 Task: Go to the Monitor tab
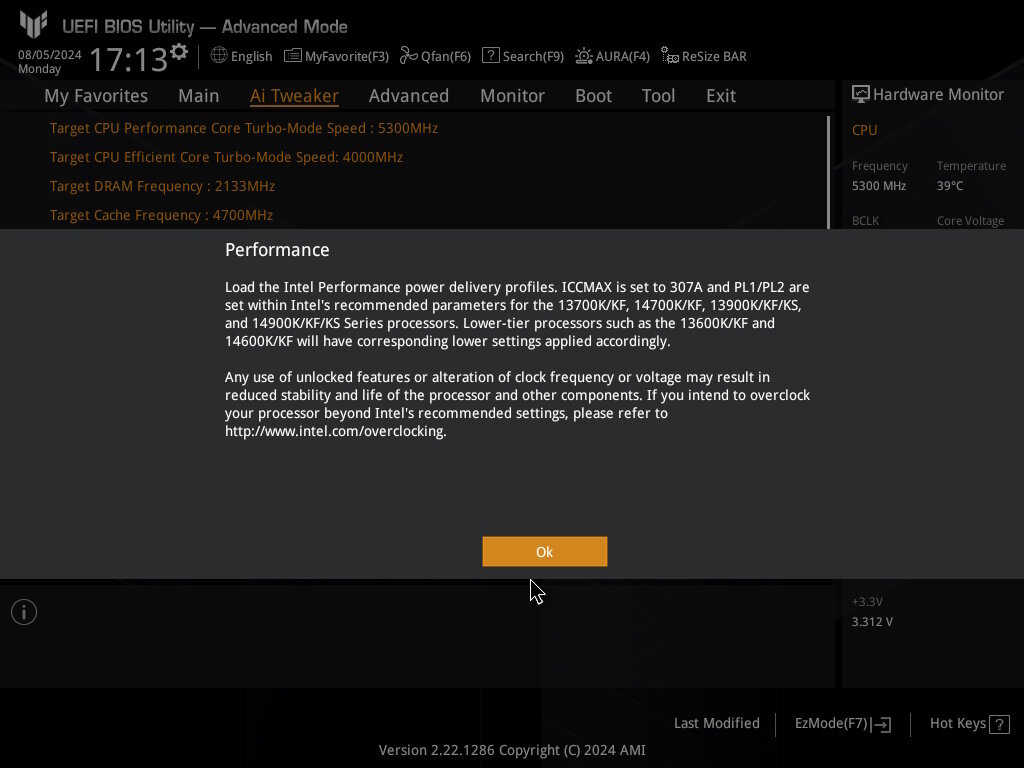coord(512,96)
